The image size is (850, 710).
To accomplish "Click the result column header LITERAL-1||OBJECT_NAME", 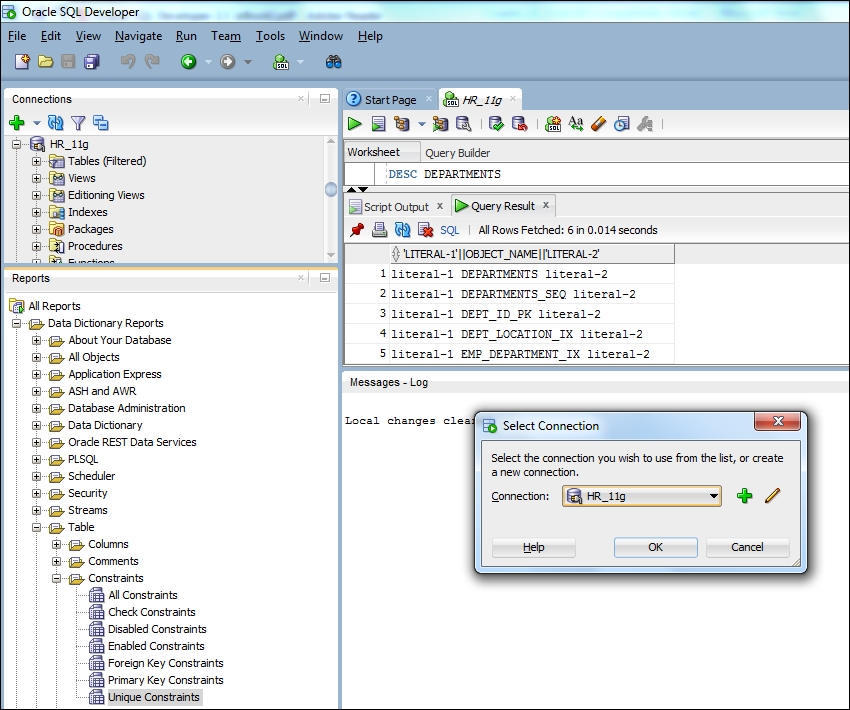I will (x=532, y=254).
